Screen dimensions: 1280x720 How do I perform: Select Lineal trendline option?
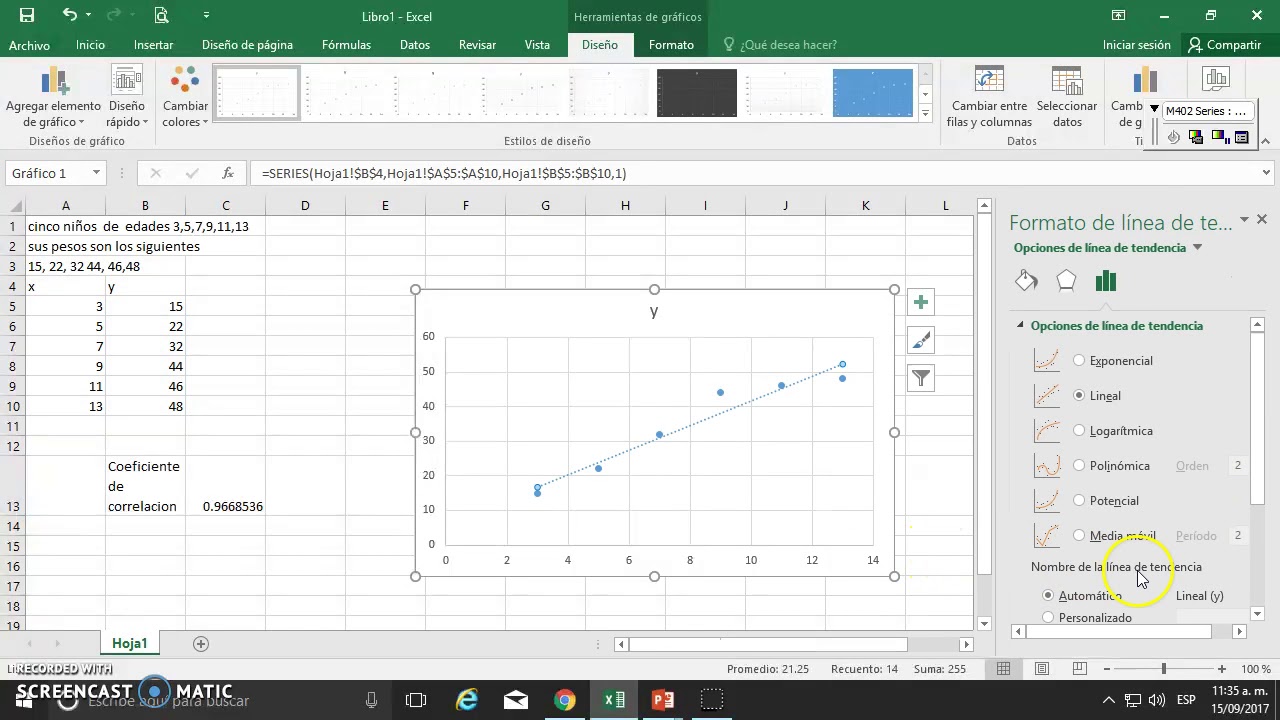tap(1079, 395)
